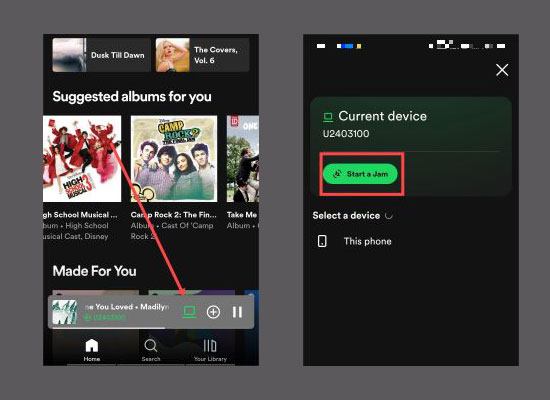Viewport: 550px width, 400px height.
Task: Tap the loading spinner next to Select a device
Action: 389,215
